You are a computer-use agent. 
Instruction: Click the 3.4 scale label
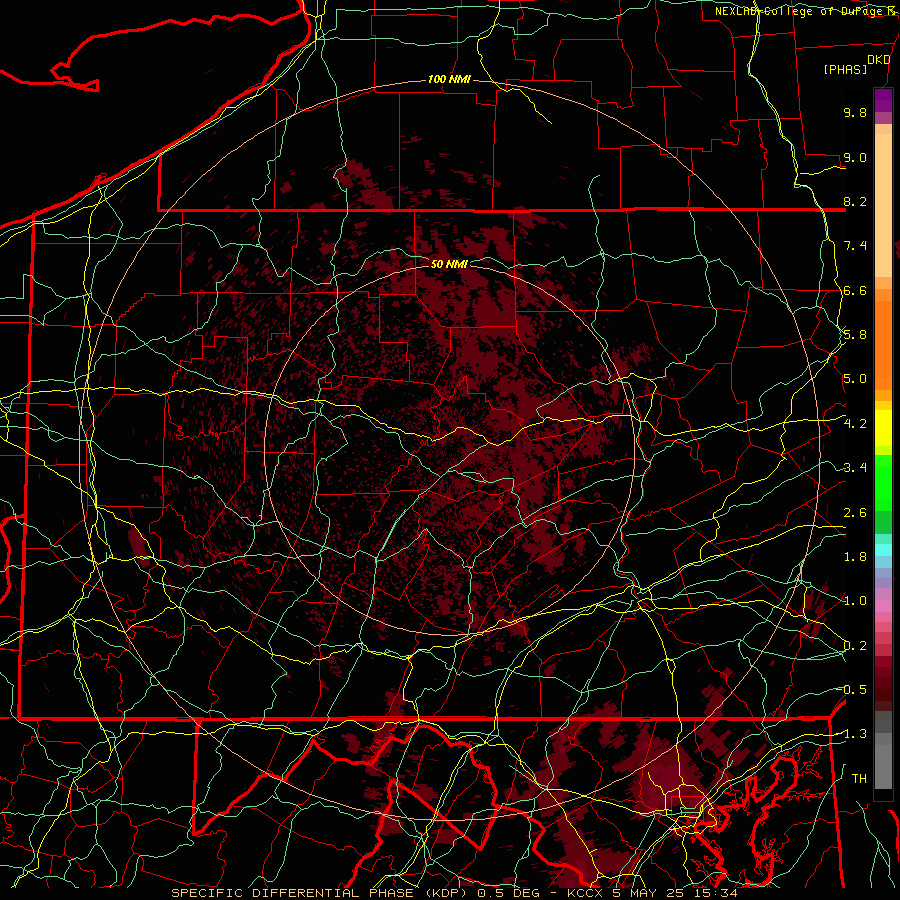[x=855, y=468]
